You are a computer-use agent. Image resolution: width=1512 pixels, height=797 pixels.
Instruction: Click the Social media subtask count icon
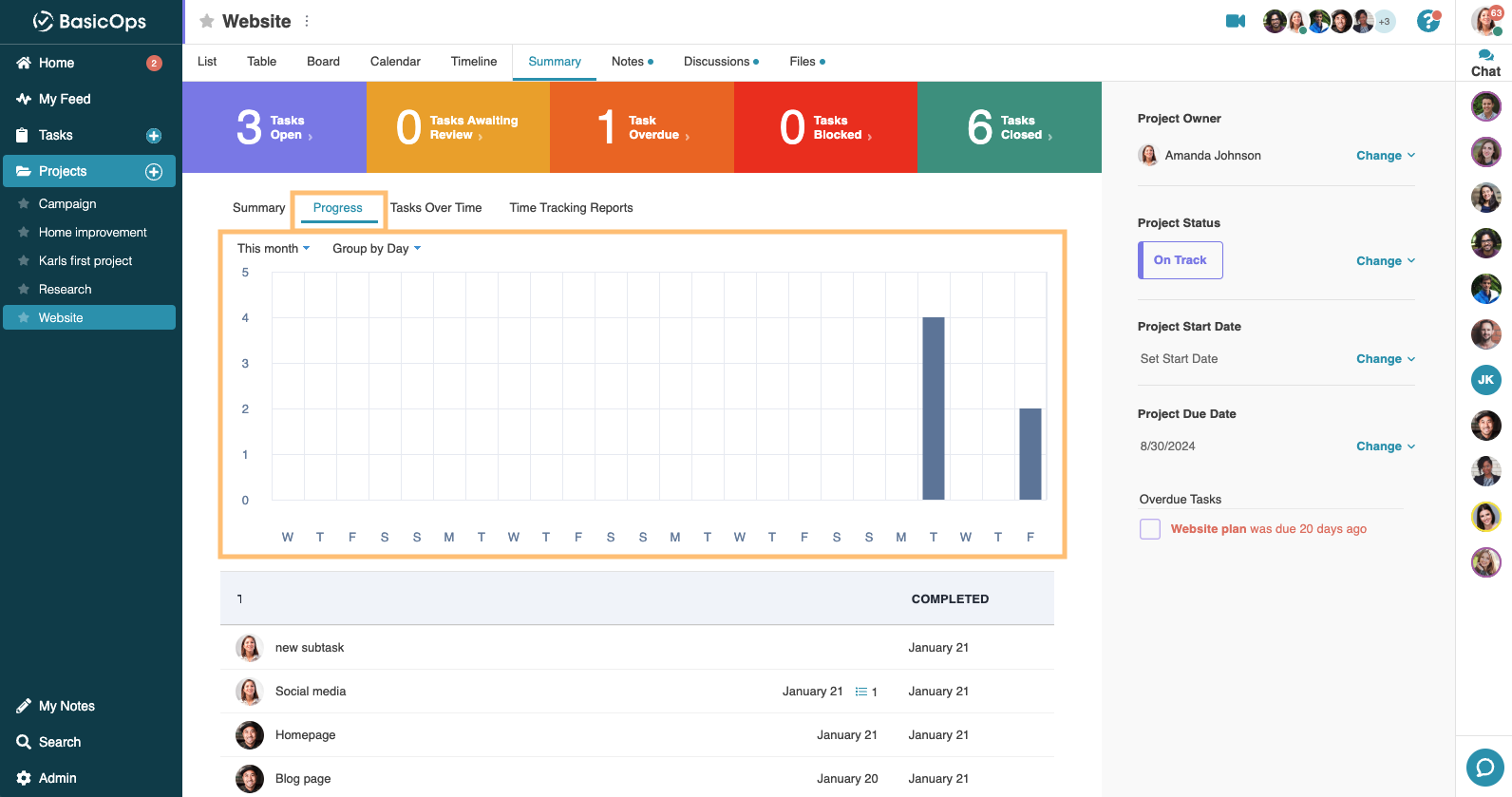pyautogui.click(x=865, y=692)
